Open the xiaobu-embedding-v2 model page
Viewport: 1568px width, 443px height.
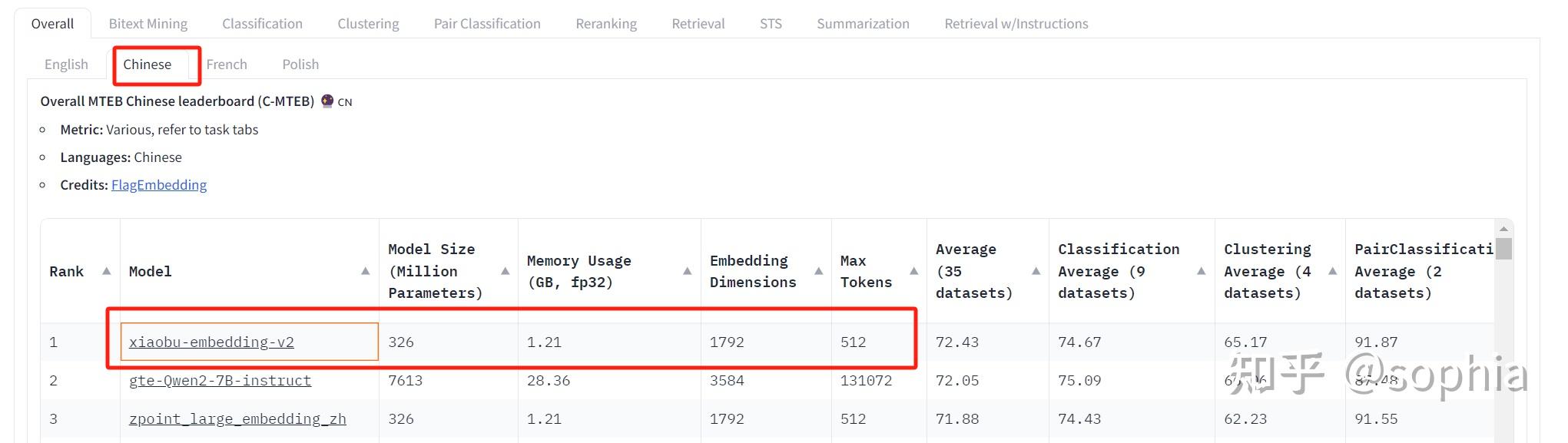[x=214, y=342]
